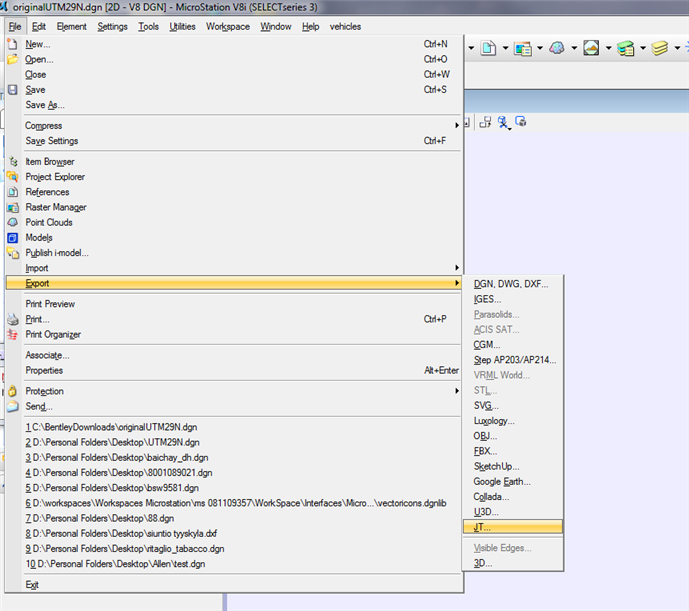Click the Protection padlock icon
689x611 pixels.
(13, 391)
